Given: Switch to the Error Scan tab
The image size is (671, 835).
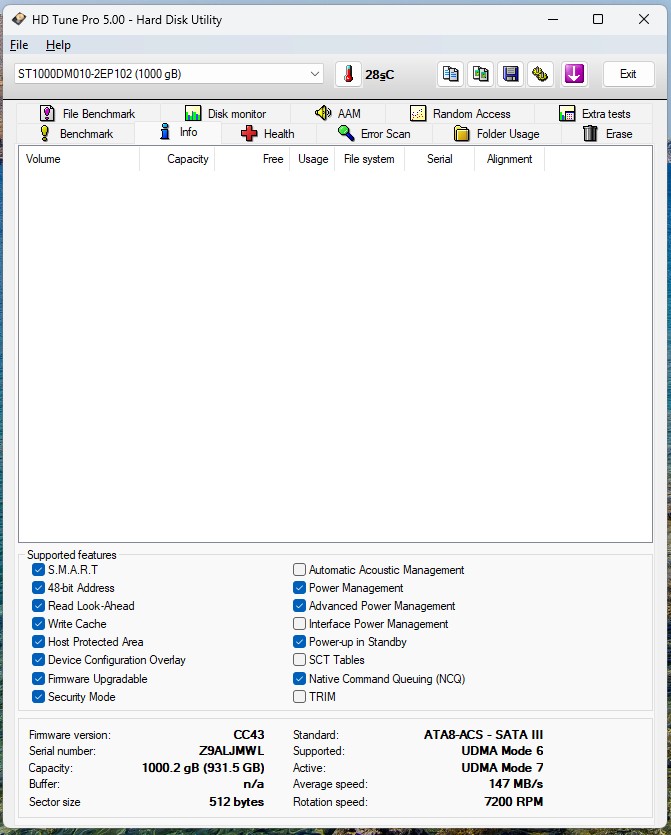Looking at the screenshot, I should pyautogui.click(x=373, y=134).
